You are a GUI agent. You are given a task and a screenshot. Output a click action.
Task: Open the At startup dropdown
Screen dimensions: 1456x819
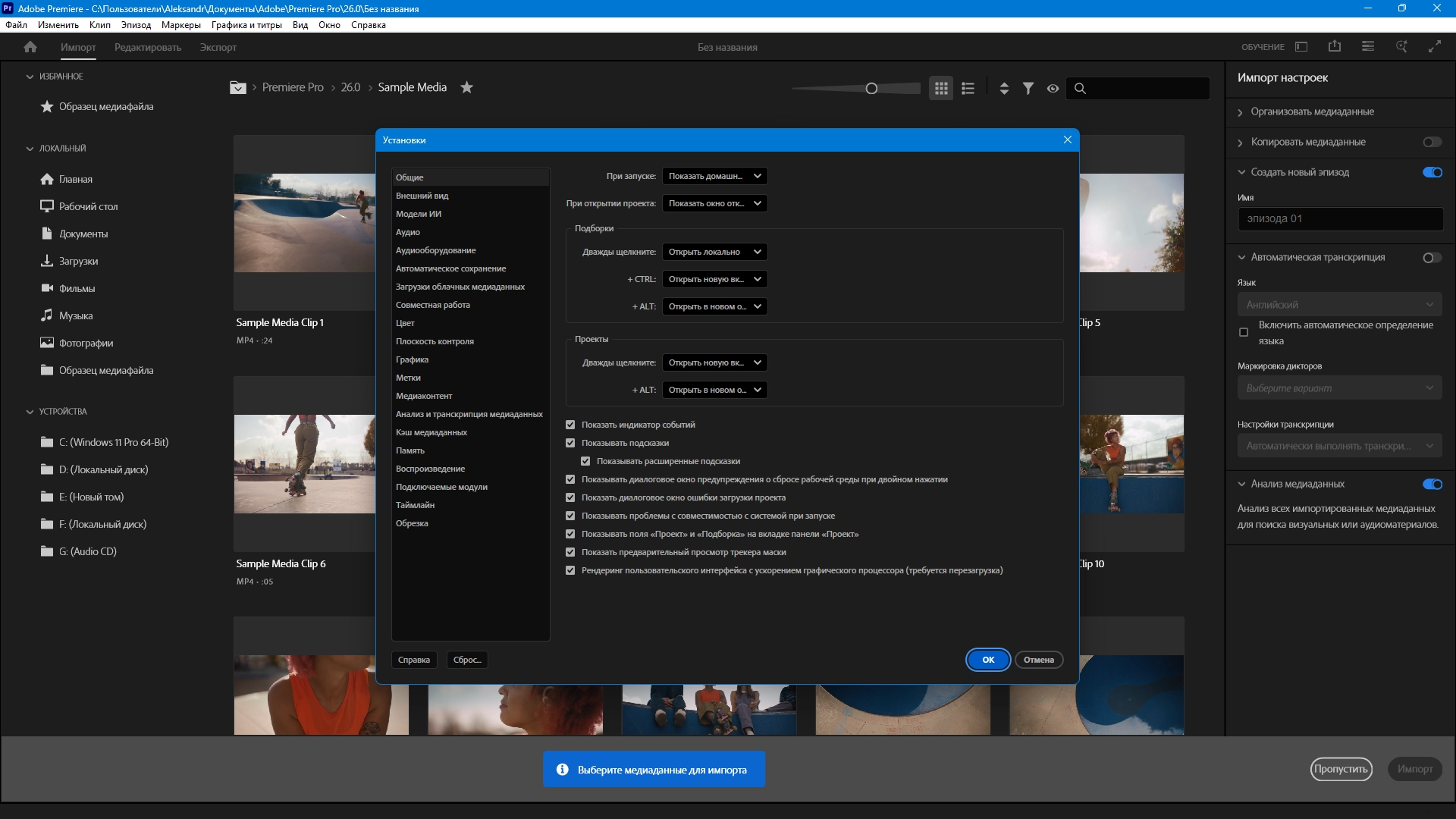click(714, 176)
